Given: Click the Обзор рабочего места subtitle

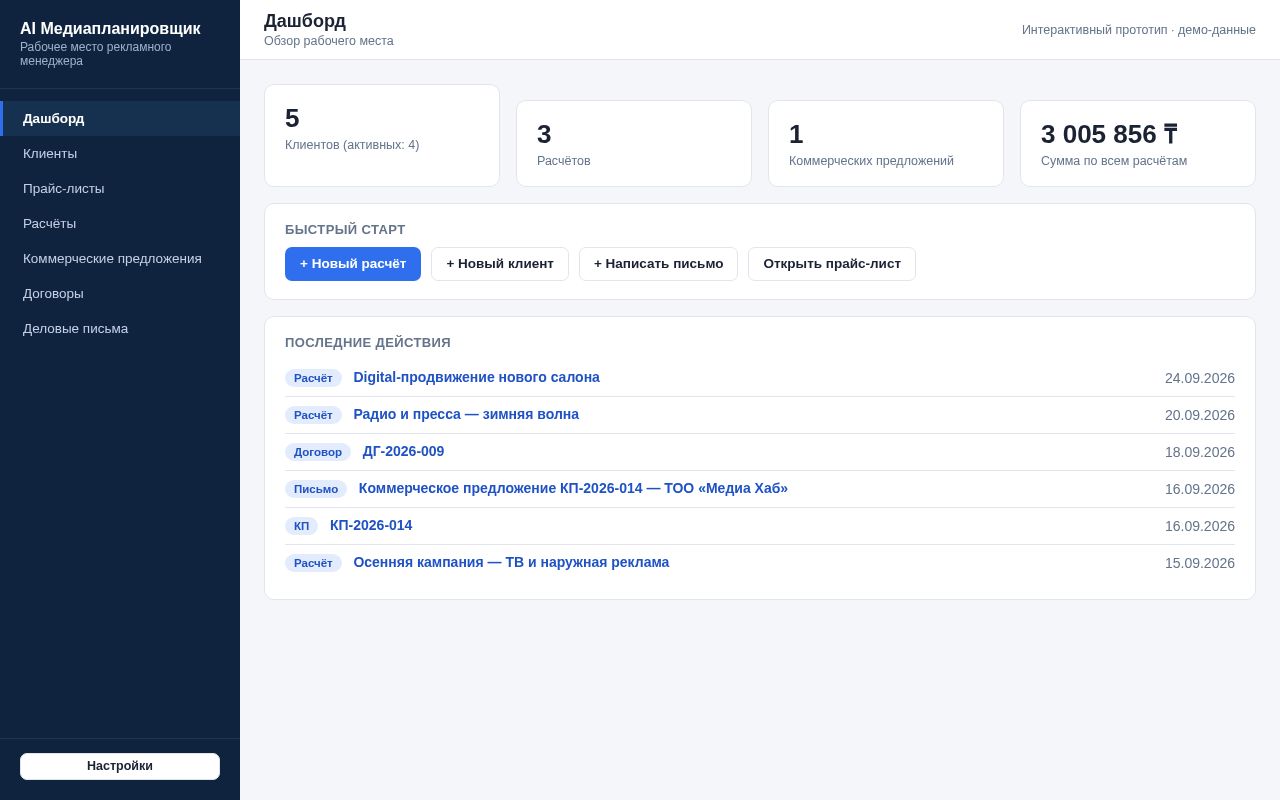Looking at the screenshot, I should (329, 41).
